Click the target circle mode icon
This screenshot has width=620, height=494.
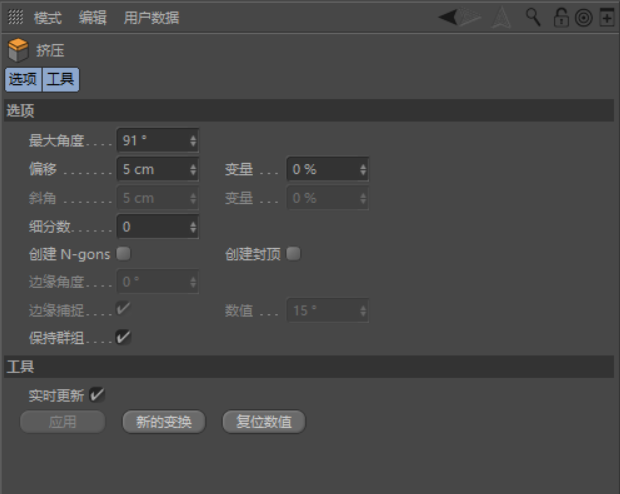pos(584,18)
